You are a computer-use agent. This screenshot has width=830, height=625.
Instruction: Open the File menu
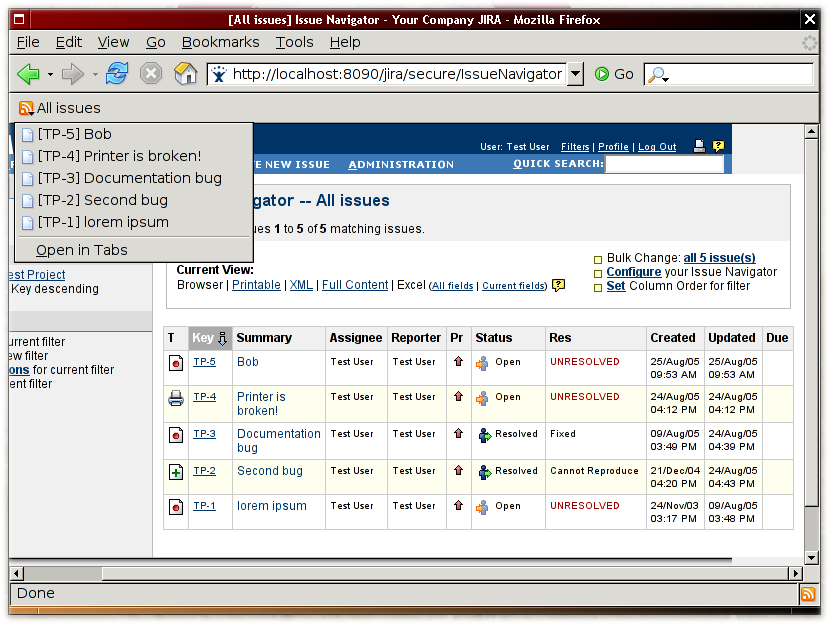click(x=28, y=42)
